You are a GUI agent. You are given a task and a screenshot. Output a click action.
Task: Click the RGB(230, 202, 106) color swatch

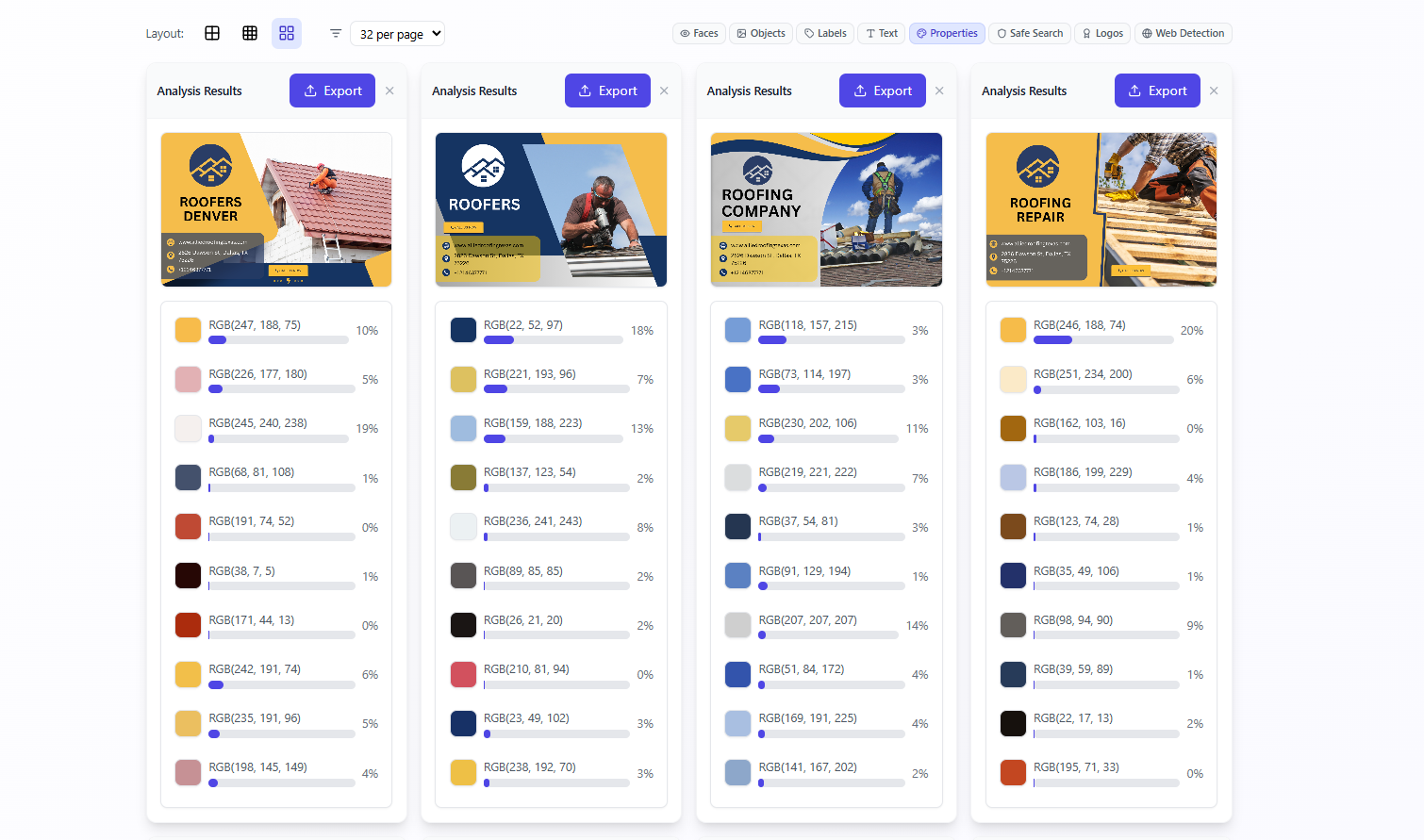(738, 428)
